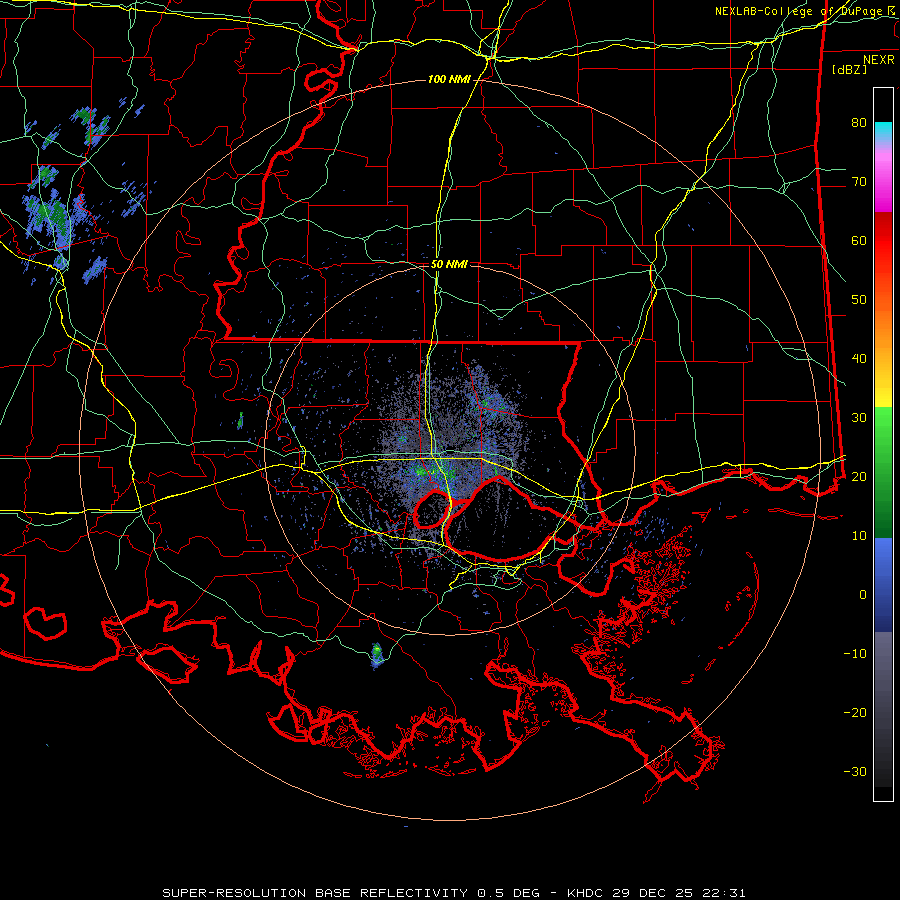Image resolution: width=900 pixels, height=900 pixels.
Task: Select the 100 NMI range ring label
Action: [x=448, y=79]
